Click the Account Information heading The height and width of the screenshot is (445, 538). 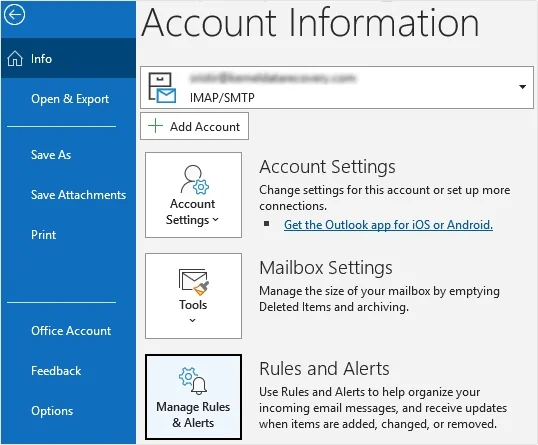pos(310,23)
